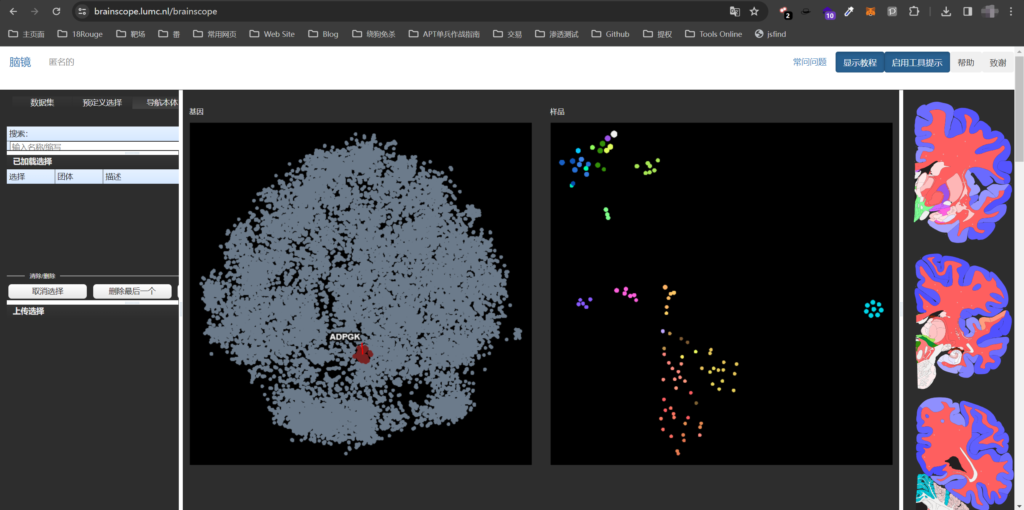1024x510 pixels.
Task: Expand the 上传选择 section header
Action: click(x=93, y=311)
